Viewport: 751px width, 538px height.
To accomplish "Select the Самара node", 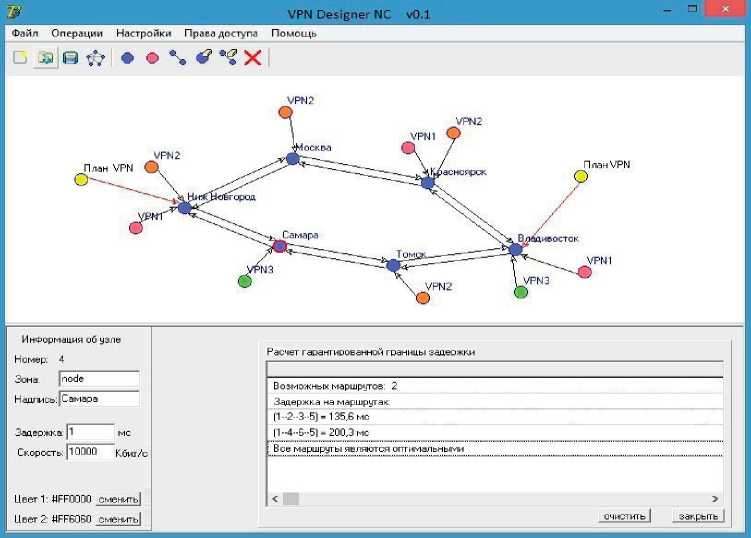I will point(279,246).
